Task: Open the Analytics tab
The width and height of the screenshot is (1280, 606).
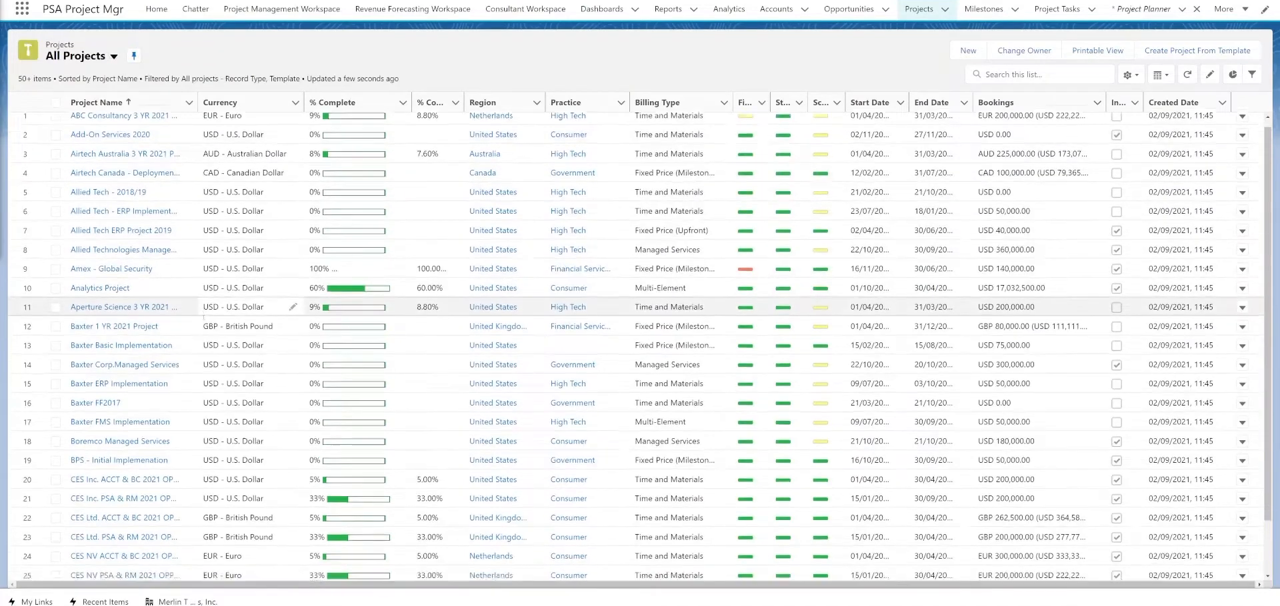Action: [728, 9]
